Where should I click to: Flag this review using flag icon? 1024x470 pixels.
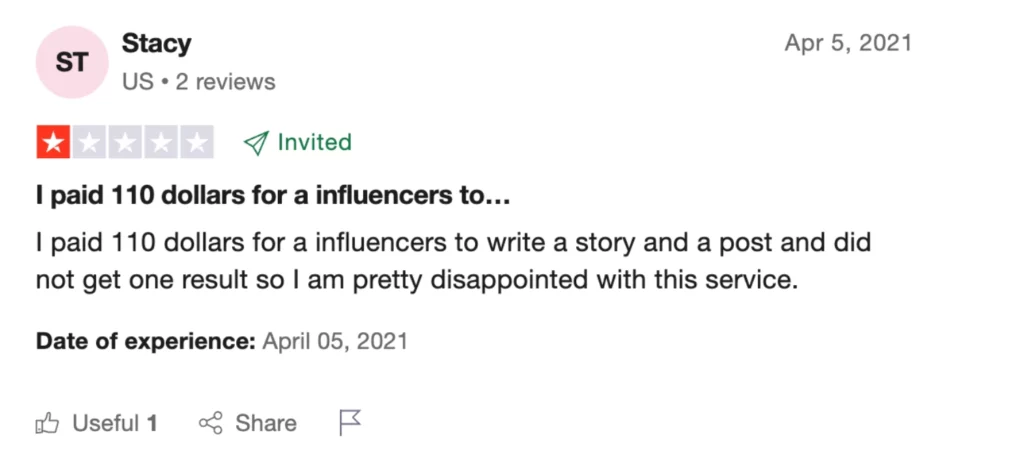tap(349, 423)
